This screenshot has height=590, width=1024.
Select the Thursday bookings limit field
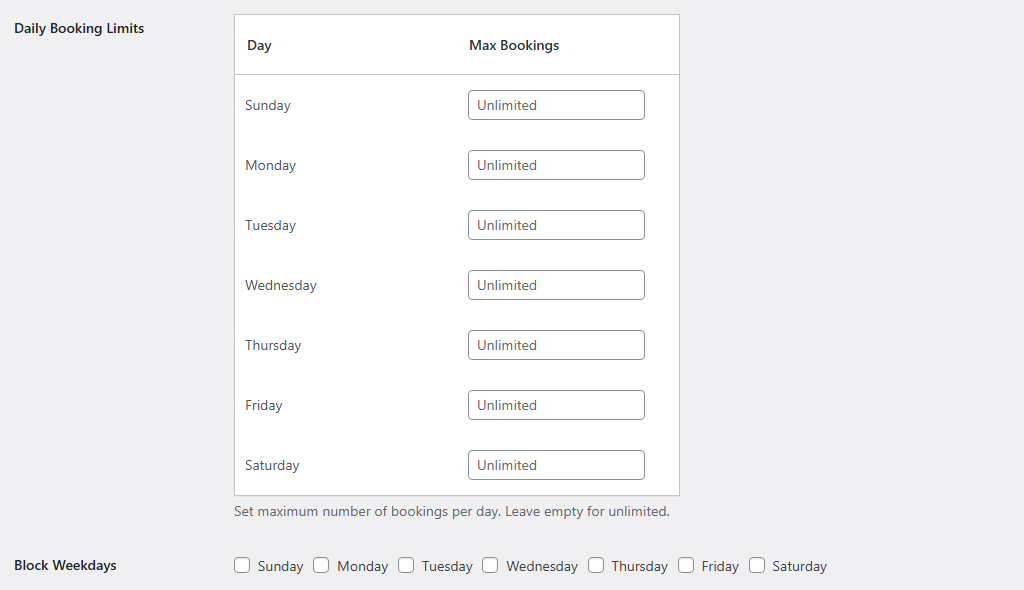click(556, 344)
